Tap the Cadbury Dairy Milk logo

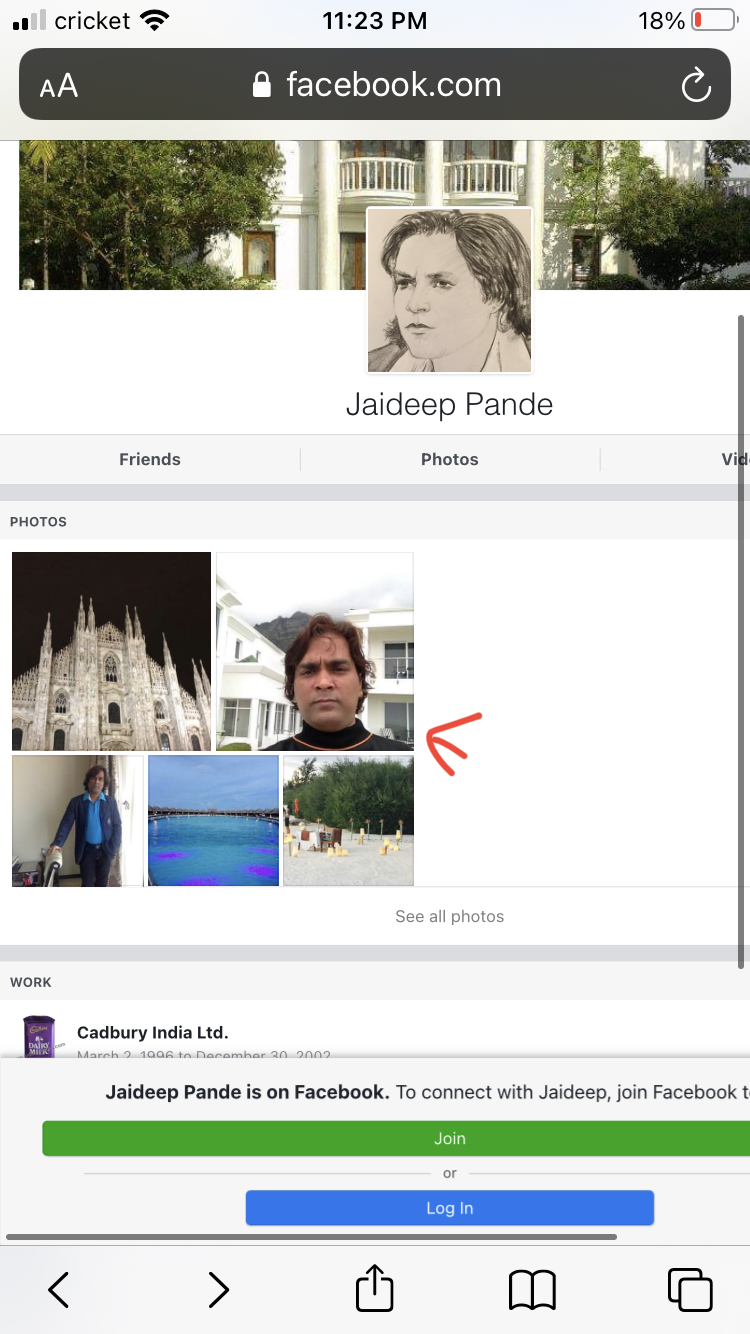(40, 1038)
